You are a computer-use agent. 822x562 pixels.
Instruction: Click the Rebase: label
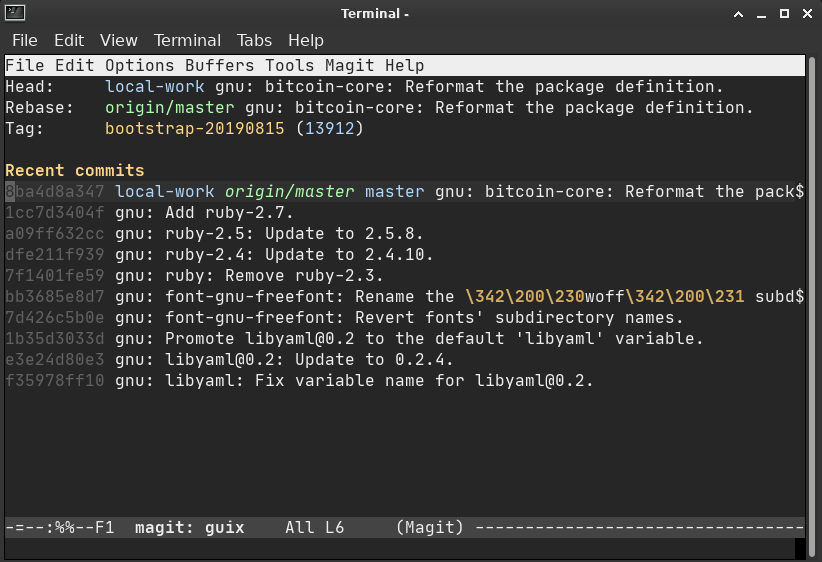tap(40, 107)
